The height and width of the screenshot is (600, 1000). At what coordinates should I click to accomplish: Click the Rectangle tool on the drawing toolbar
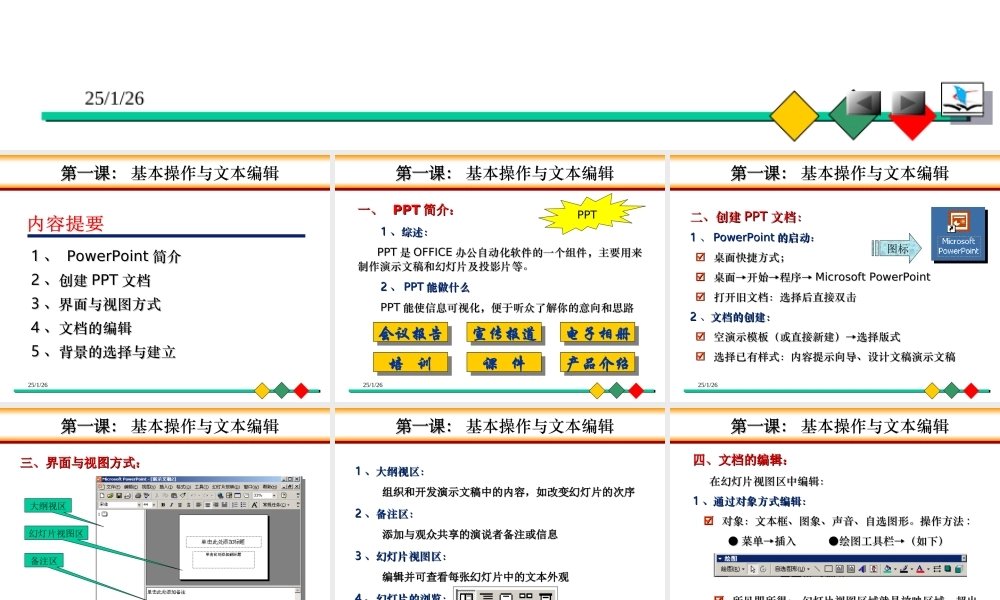pyautogui.click(x=829, y=569)
